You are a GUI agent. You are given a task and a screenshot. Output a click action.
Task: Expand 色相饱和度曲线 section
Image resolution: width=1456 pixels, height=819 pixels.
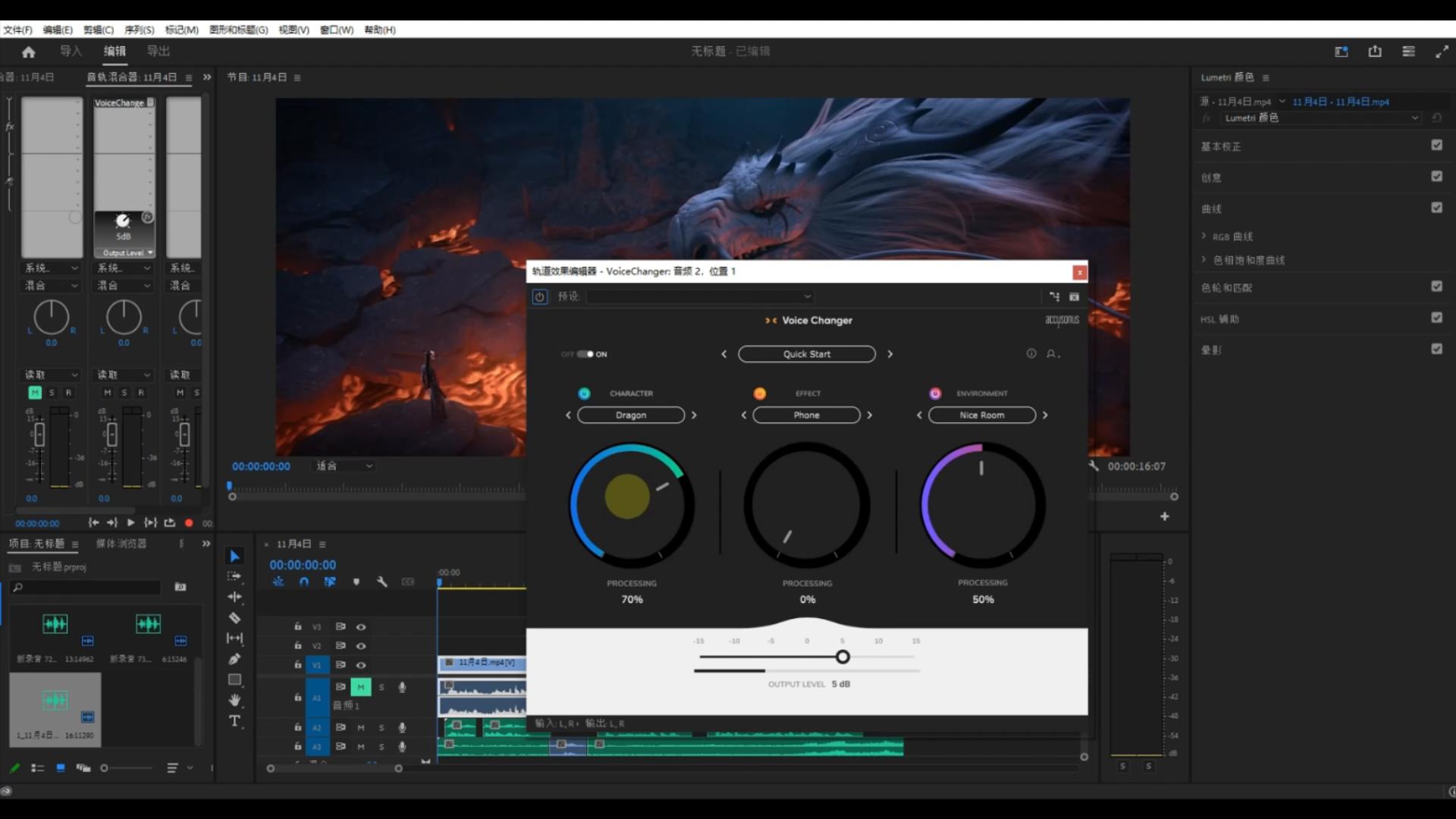click(1203, 259)
